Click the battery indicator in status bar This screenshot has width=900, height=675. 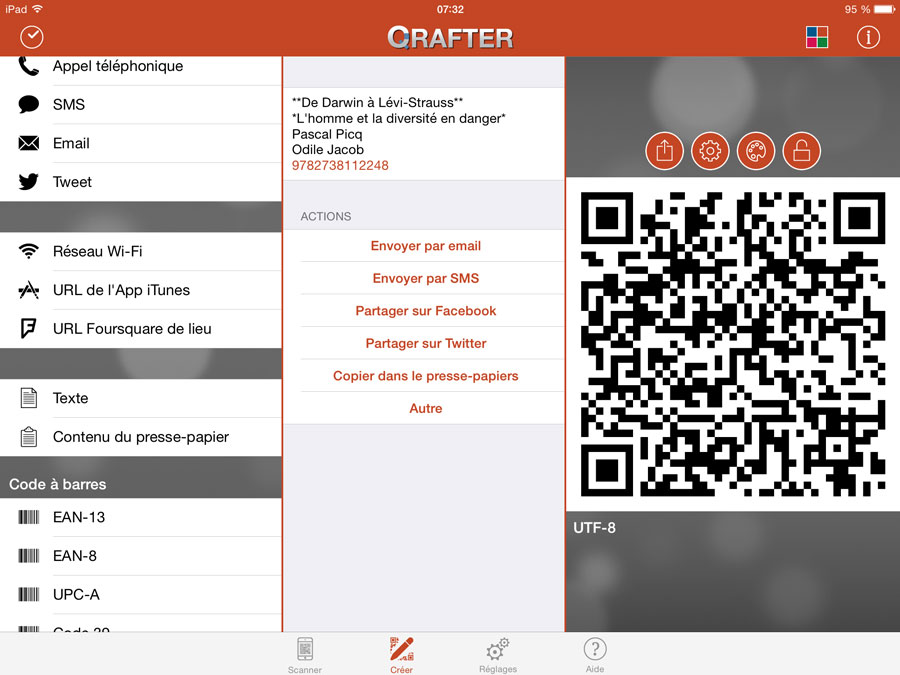pos(883,9)
